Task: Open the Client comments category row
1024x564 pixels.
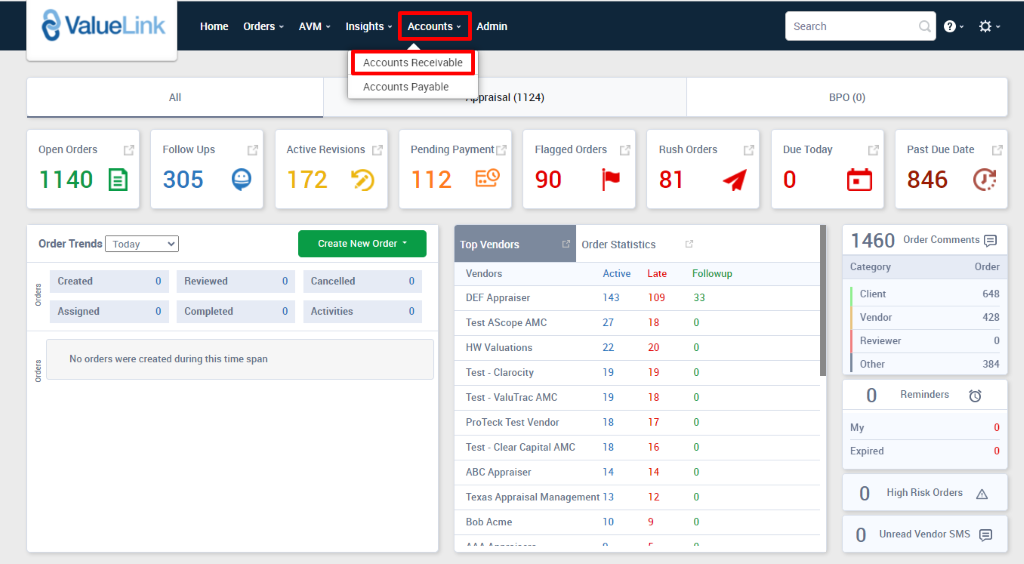Action: pos(925,294)
